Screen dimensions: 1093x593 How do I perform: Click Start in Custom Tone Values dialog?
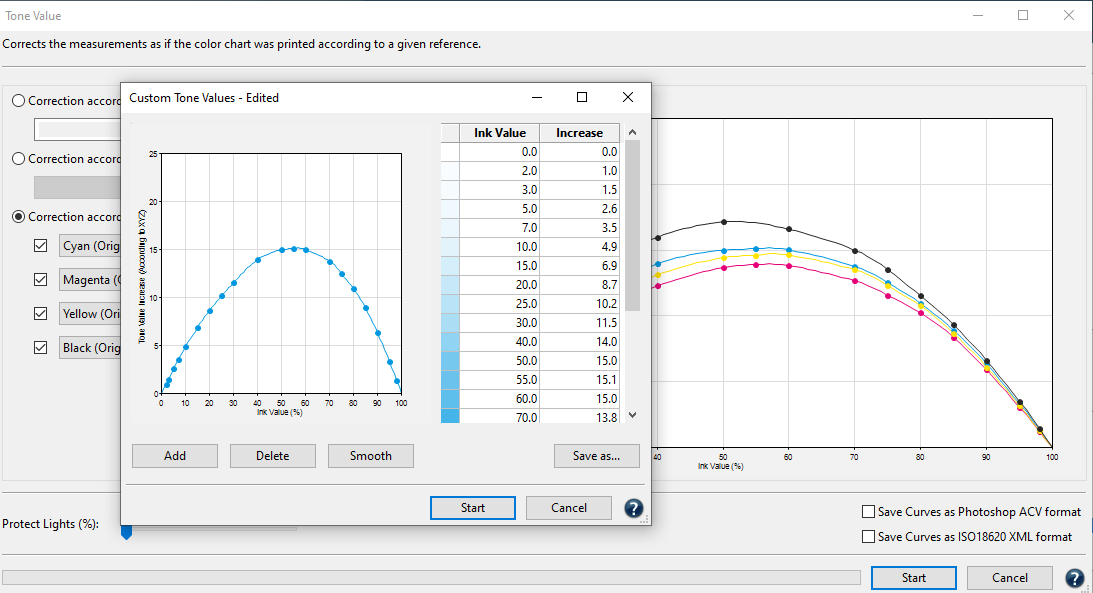click(473, 508)
